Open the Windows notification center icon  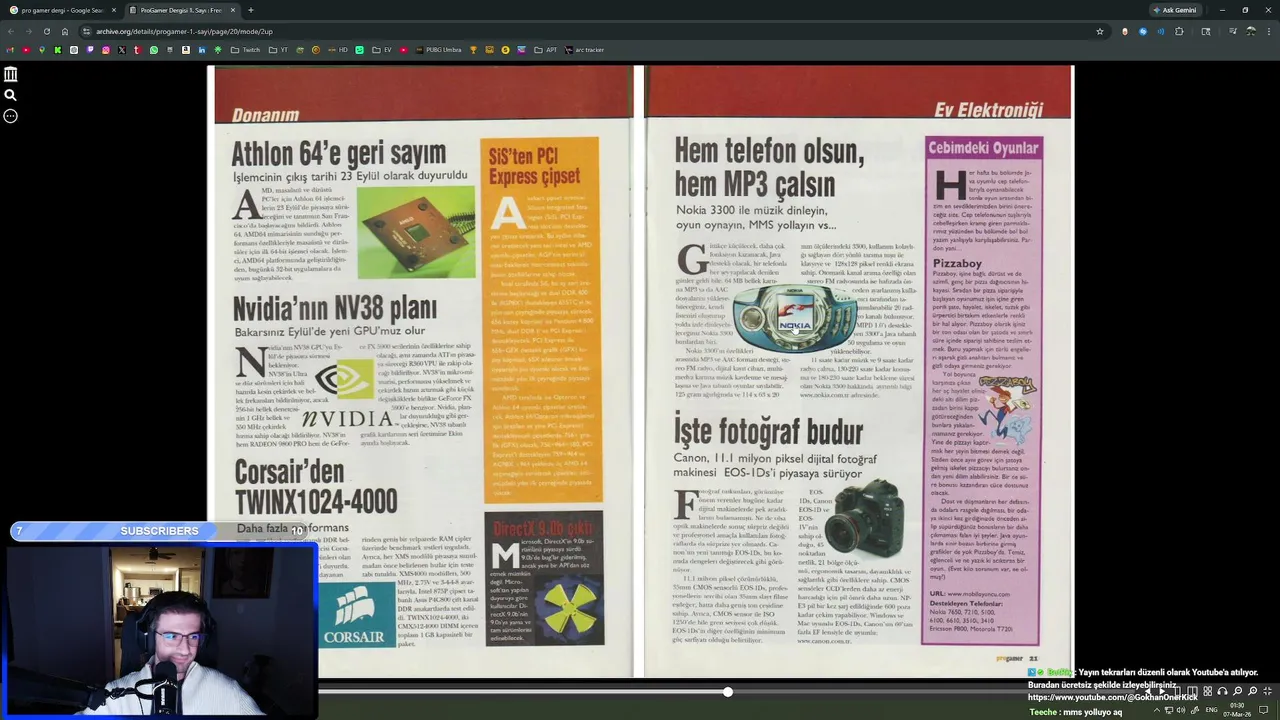(1263, 710)
